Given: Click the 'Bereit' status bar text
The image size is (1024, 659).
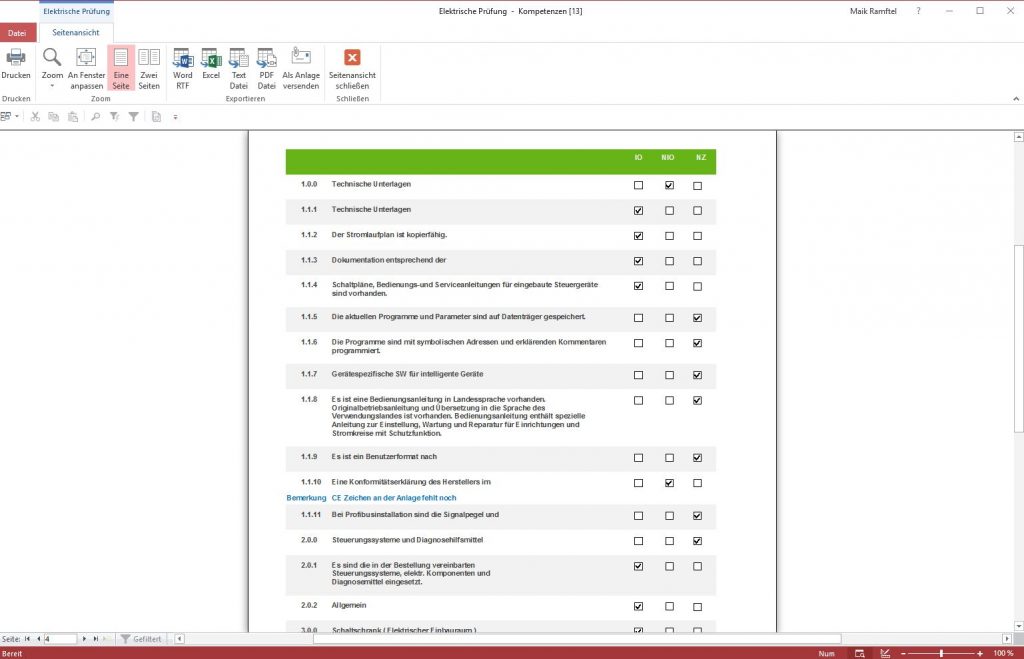Looking at the screenshot, I should click(12, 653).
